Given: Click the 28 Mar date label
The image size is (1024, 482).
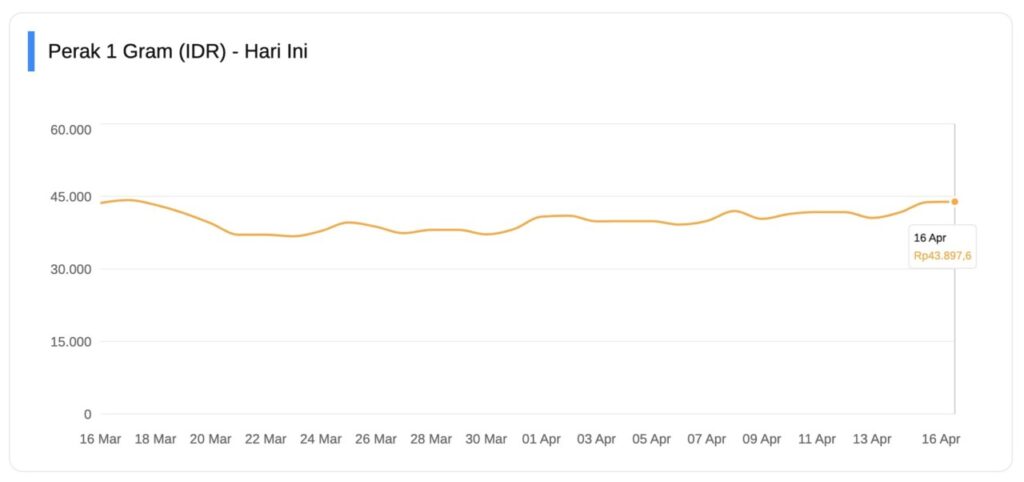Looking at the screenshot, I should pyautogui.click(x=431, y=439).
